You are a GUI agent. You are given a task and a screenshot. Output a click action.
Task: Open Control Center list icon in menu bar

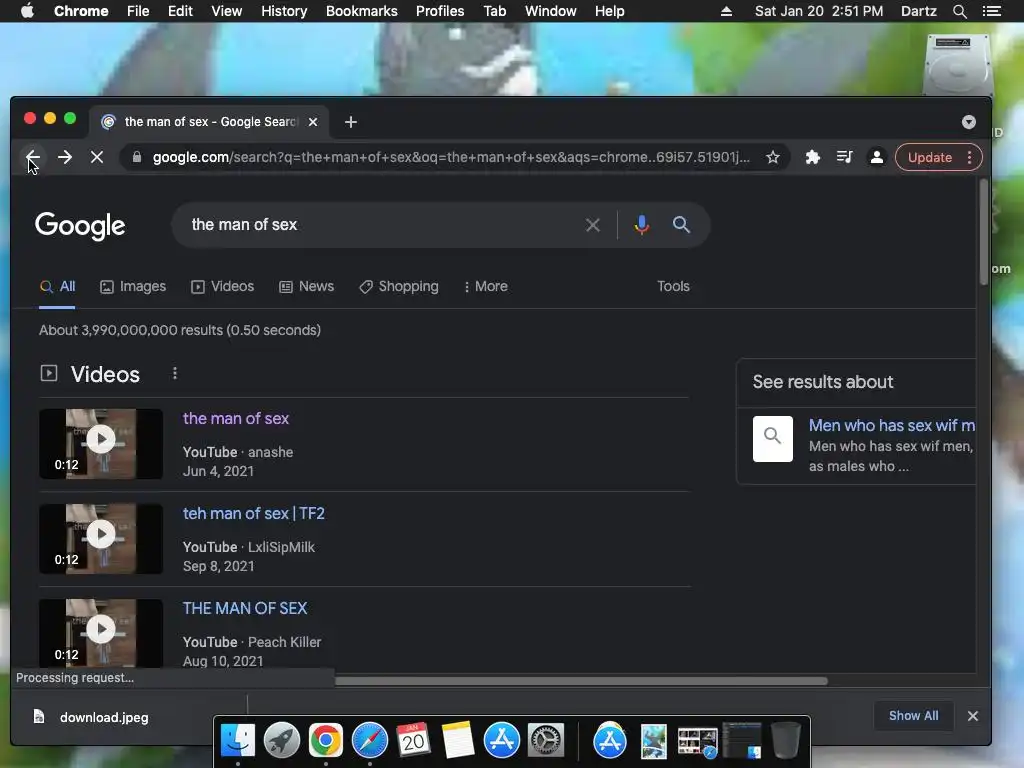pos(991,11)
